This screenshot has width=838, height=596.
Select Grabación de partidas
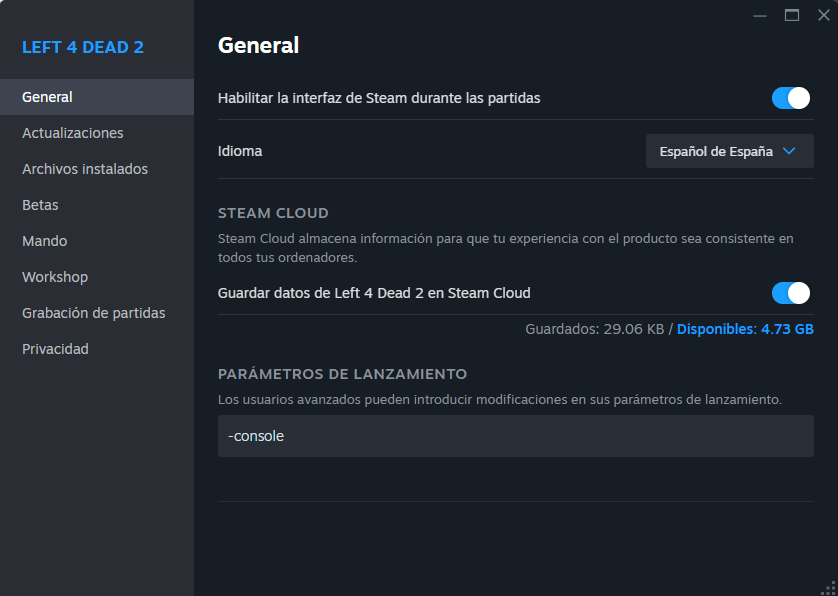point(94,313)
